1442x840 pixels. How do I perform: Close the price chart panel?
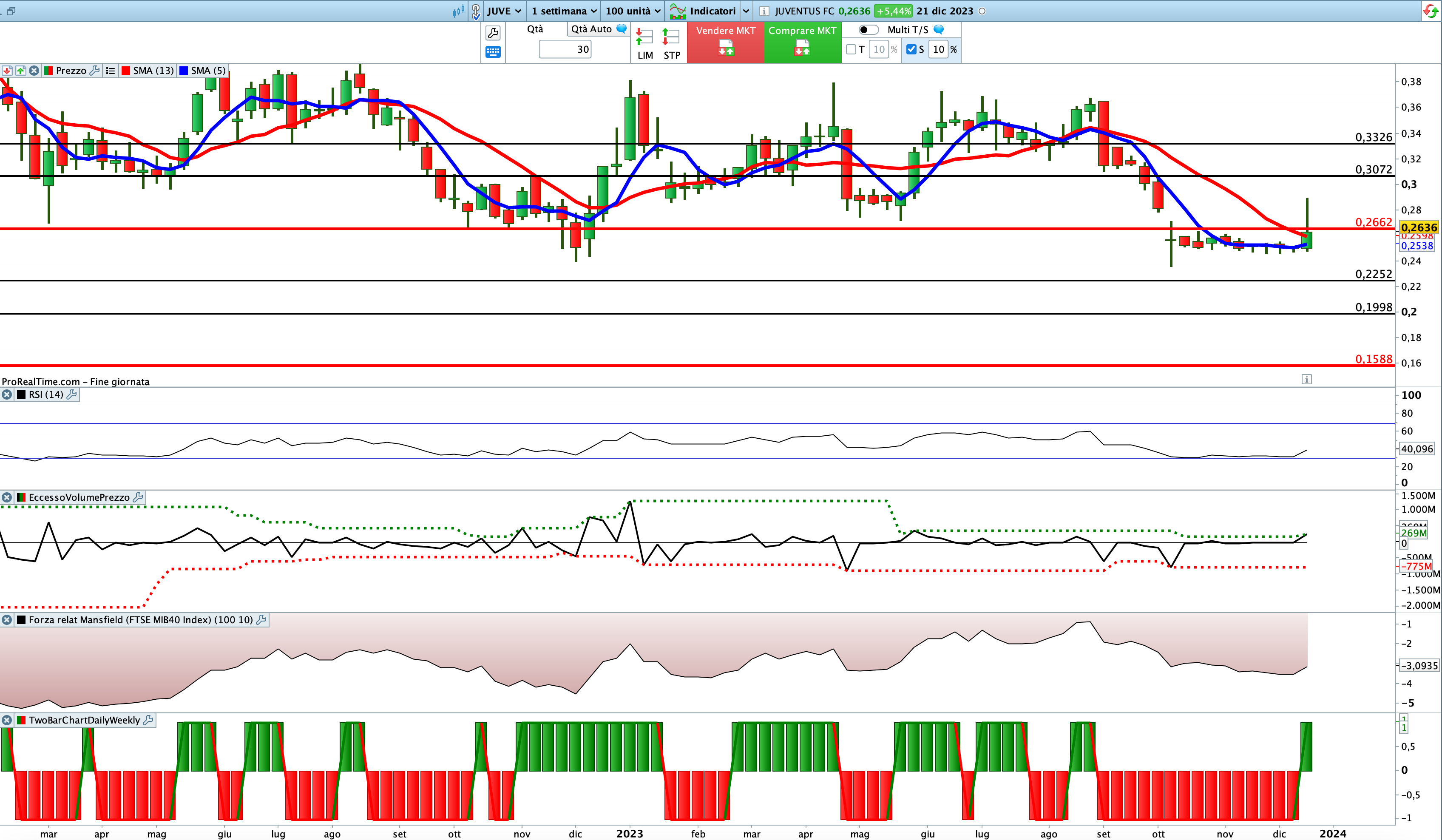click(x=34, y=71)
